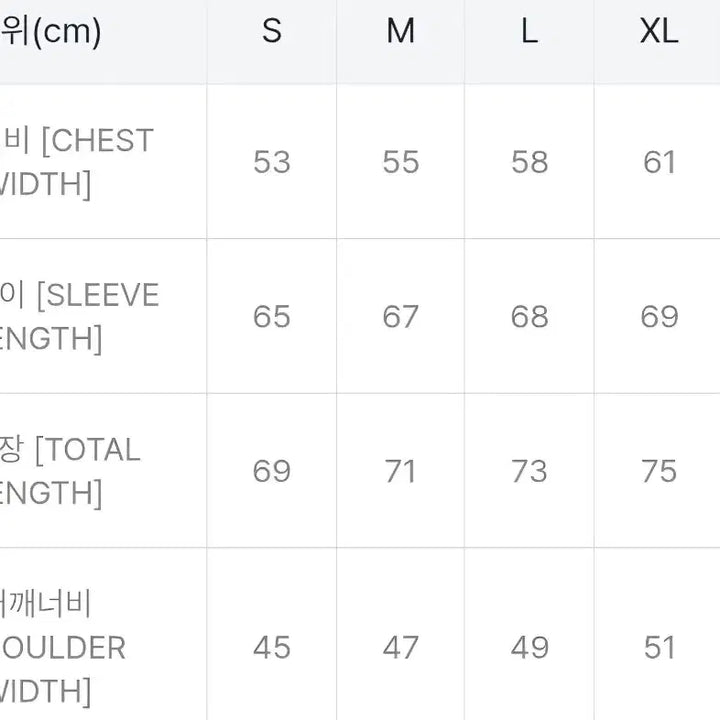This screenshot has height=720, width=720.
Task: Select shoulder width value 49 for L
Action: pyautogui.click(x=529, y=647)
